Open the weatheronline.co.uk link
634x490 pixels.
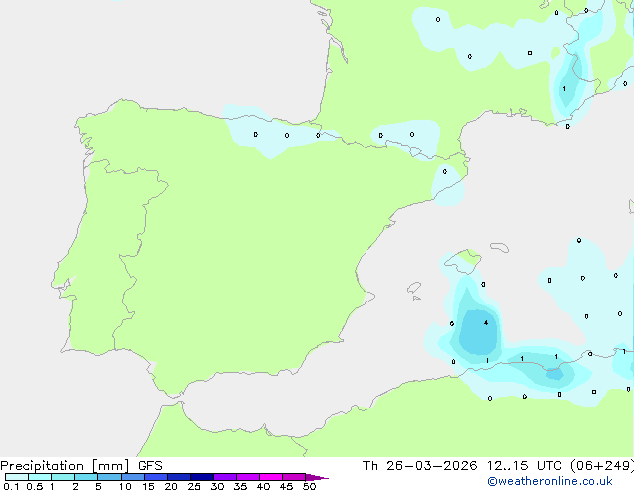pyautogui.click(x=550, y=482)
